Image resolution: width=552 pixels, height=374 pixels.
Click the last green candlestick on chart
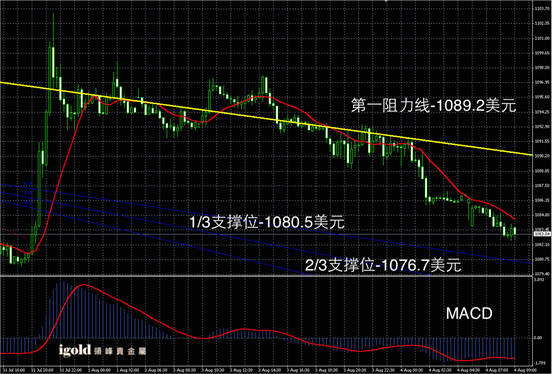(515, 232)
